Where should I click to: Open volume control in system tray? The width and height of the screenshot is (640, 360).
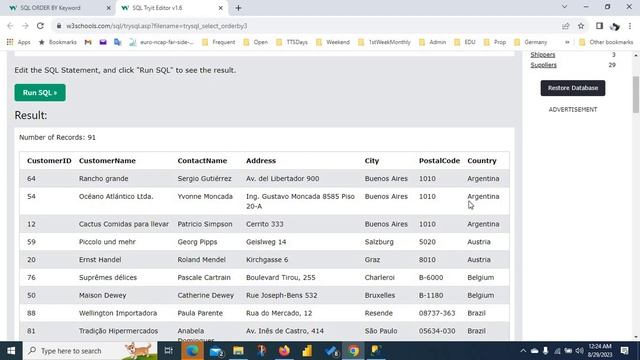coord(579,351)
